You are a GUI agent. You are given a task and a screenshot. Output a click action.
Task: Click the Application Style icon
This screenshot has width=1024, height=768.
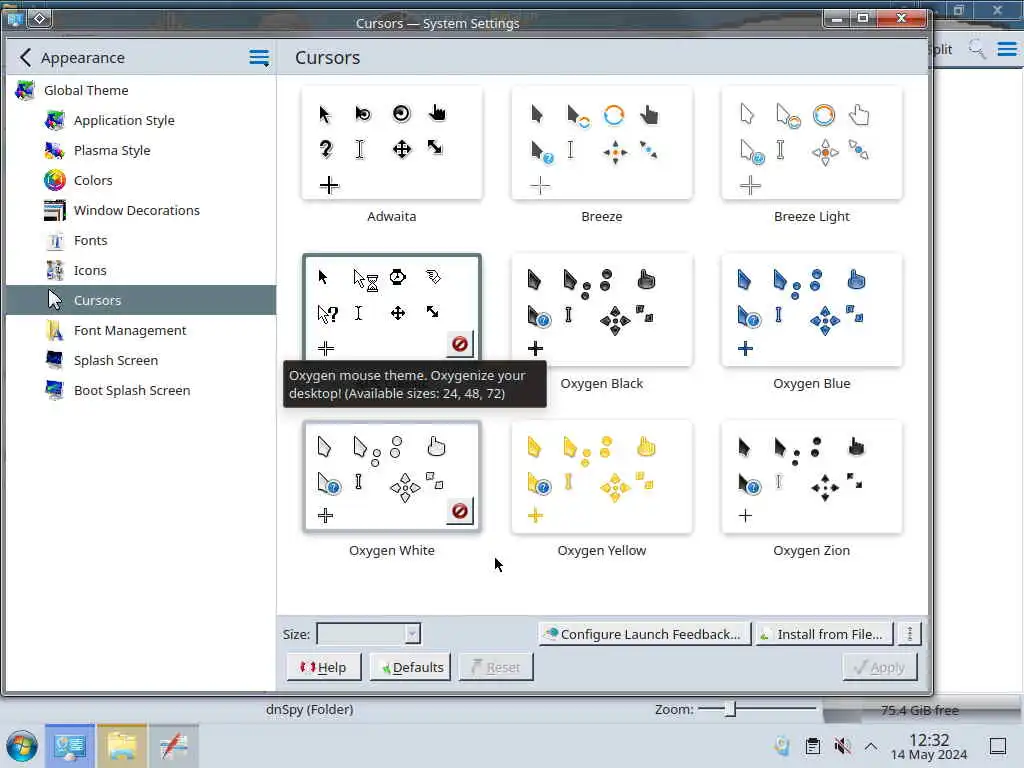(x=55, y=120)
